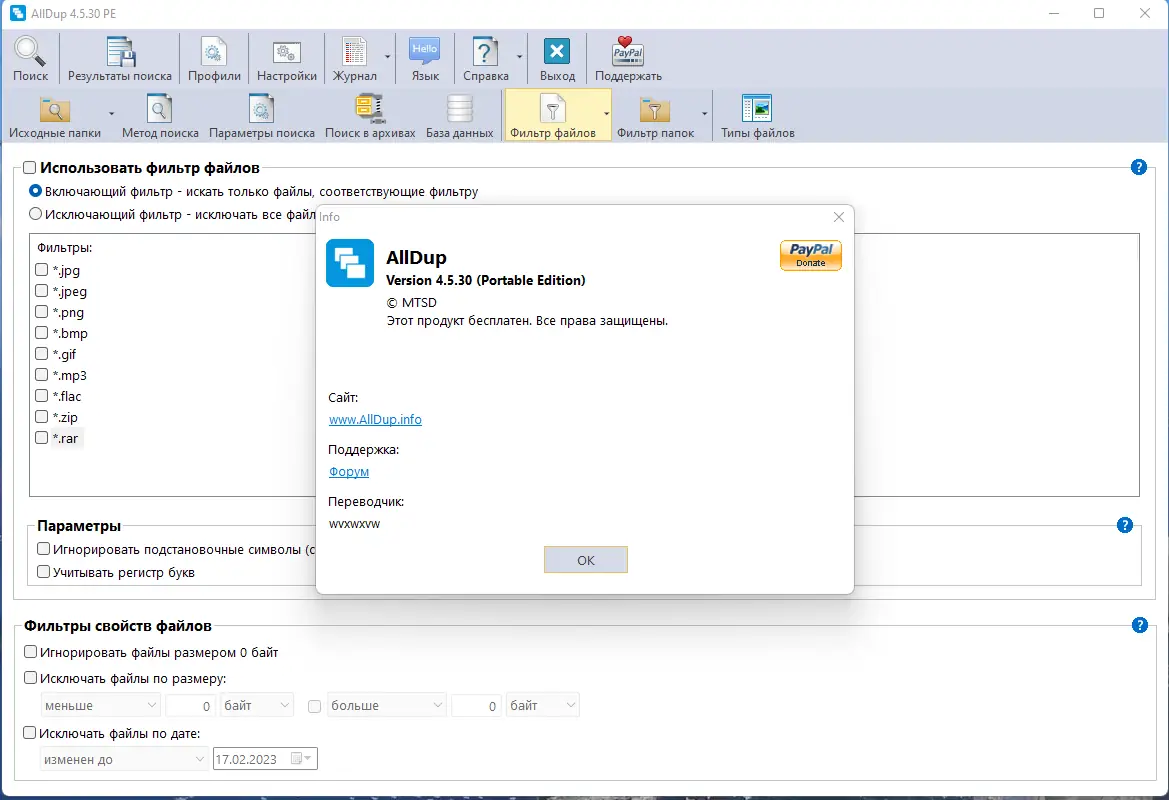The height and width of the screenshot is (800, 1169).
Task: Open the Типы файлов section
Action: pos(757,116)
